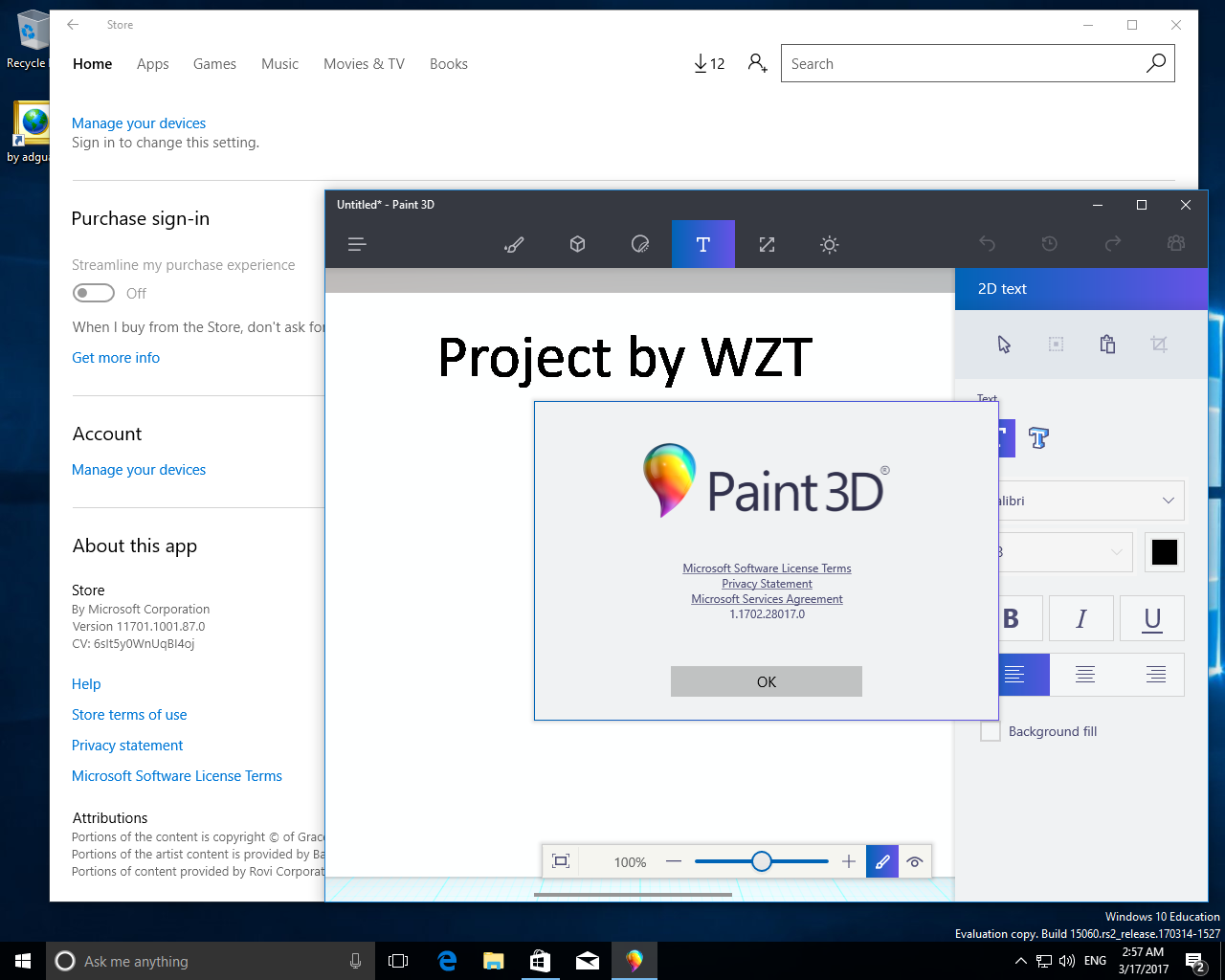Open the Paint 3D hamburger menu

tap(357, 245)
